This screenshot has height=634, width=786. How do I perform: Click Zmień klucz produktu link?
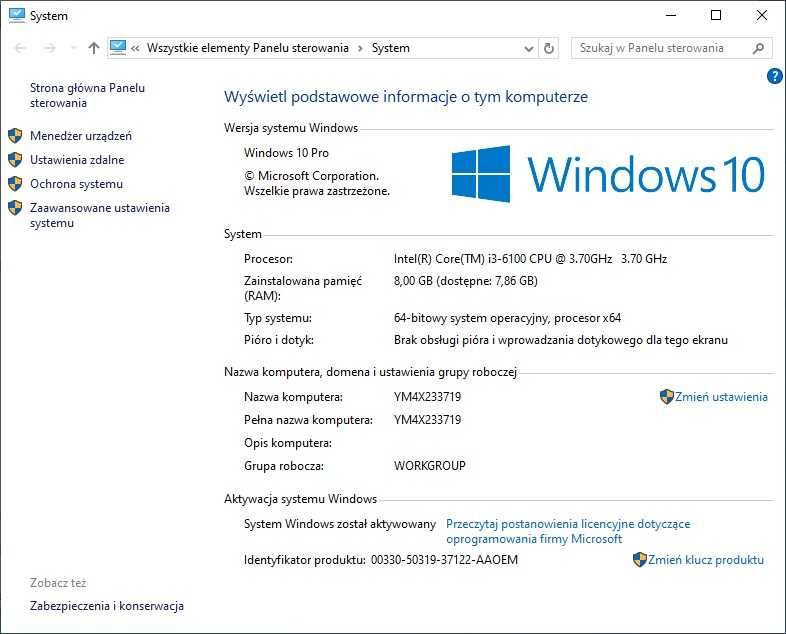[x=706, y=560]
